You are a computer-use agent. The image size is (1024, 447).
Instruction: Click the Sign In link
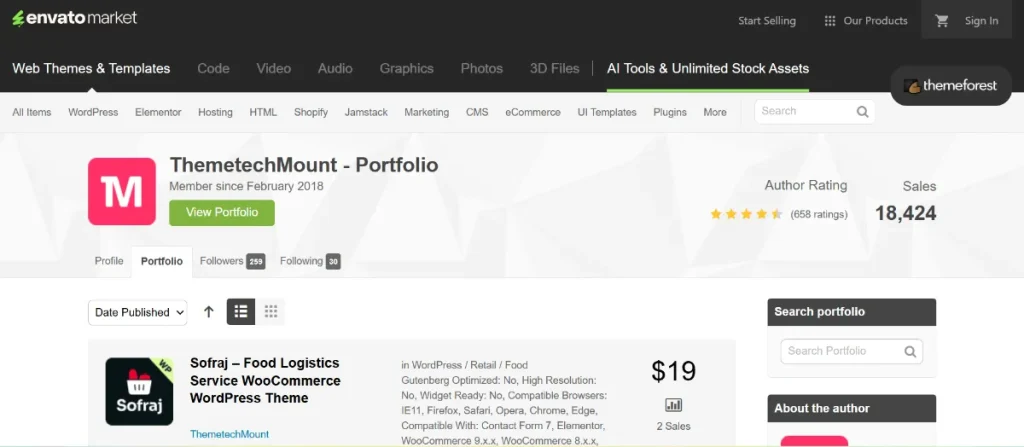point(982,21)
